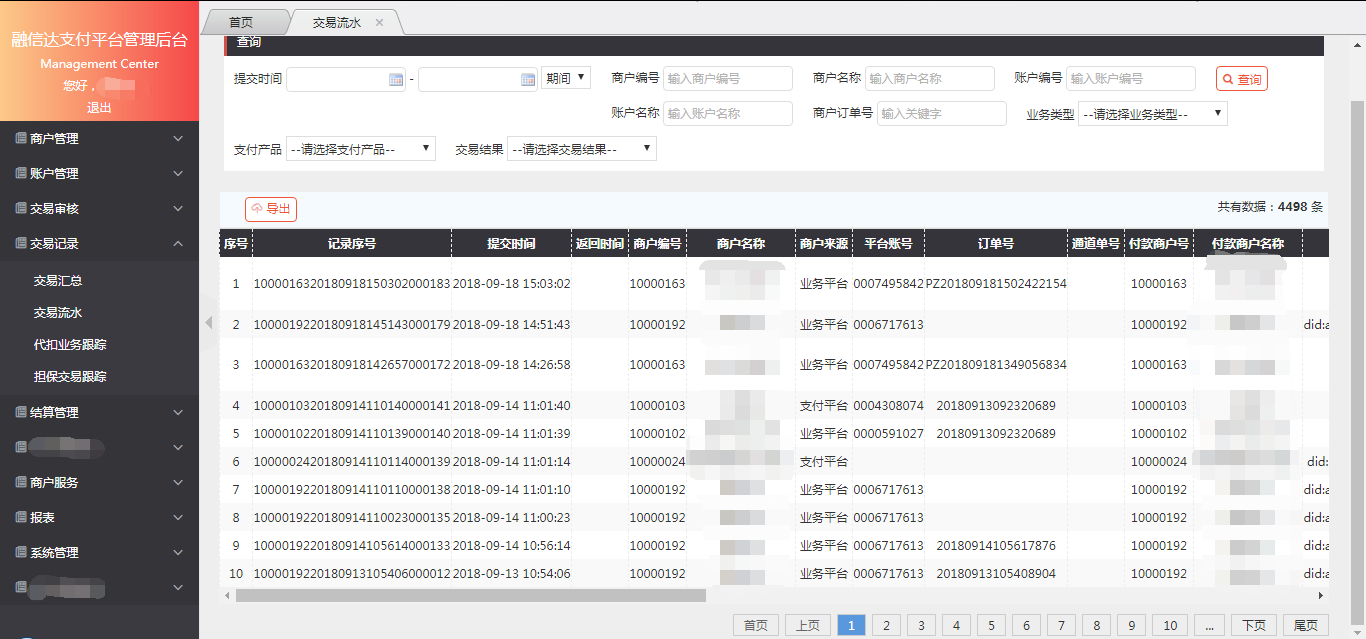
Task: Open calendar picker for end submit time
Action: [x=528, y=79]
